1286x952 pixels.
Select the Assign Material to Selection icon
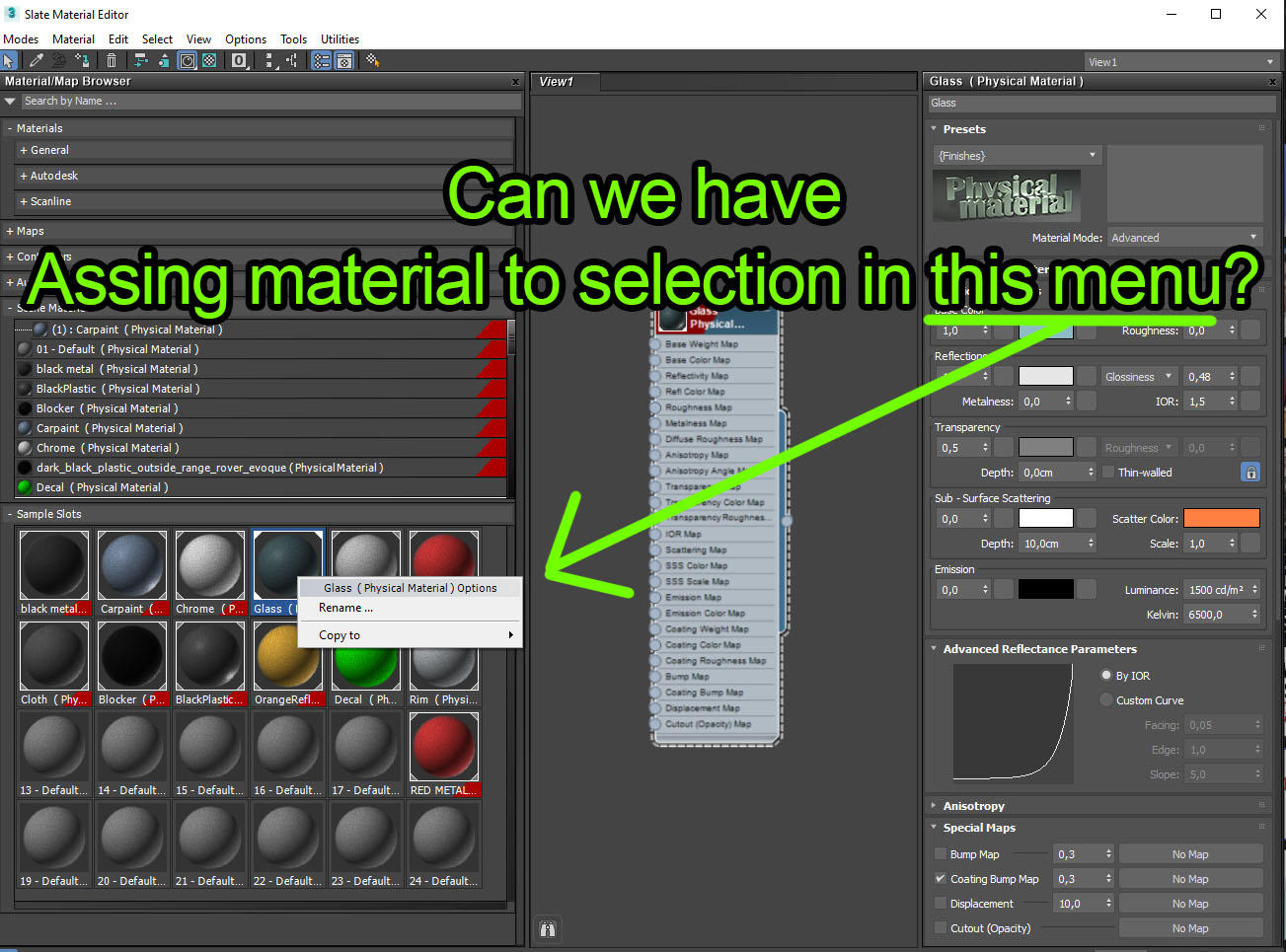click(x=58, y=60)
